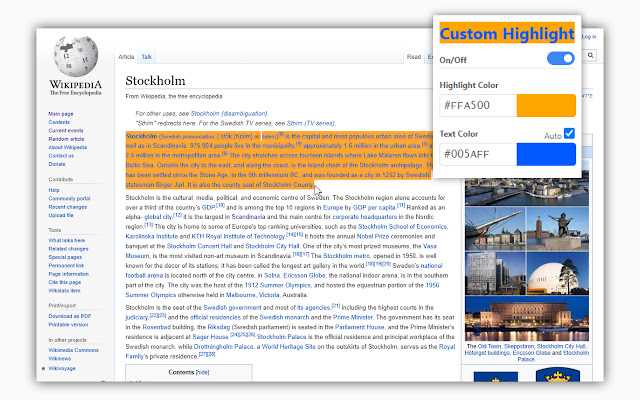
Task: Click the Stockholm metro link
Action: 347,256
